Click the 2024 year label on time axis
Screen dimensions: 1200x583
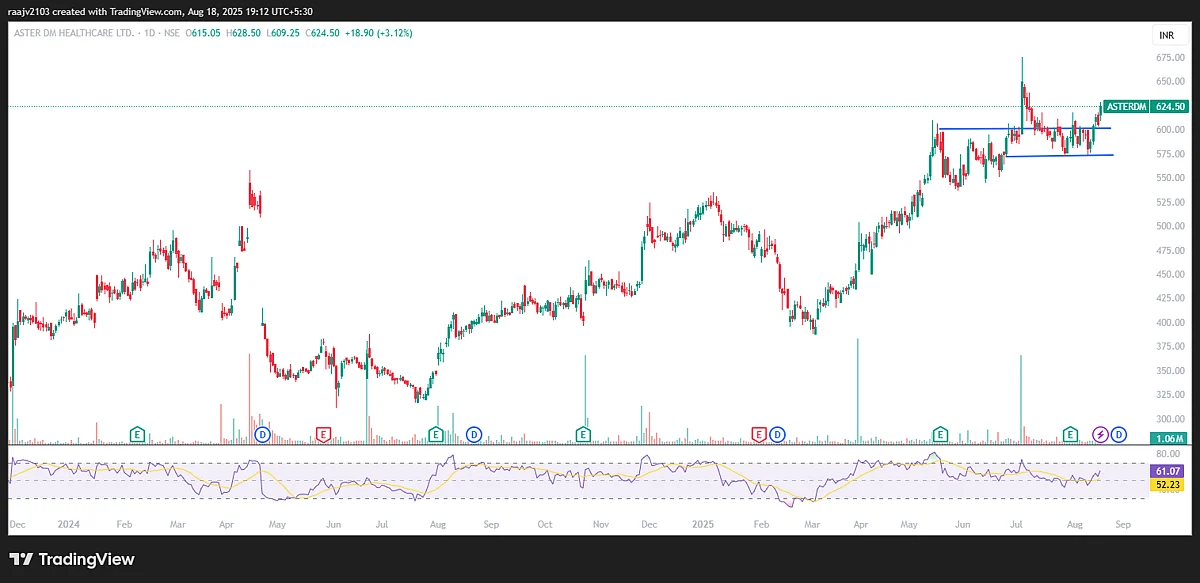click(x=69, y=523)
